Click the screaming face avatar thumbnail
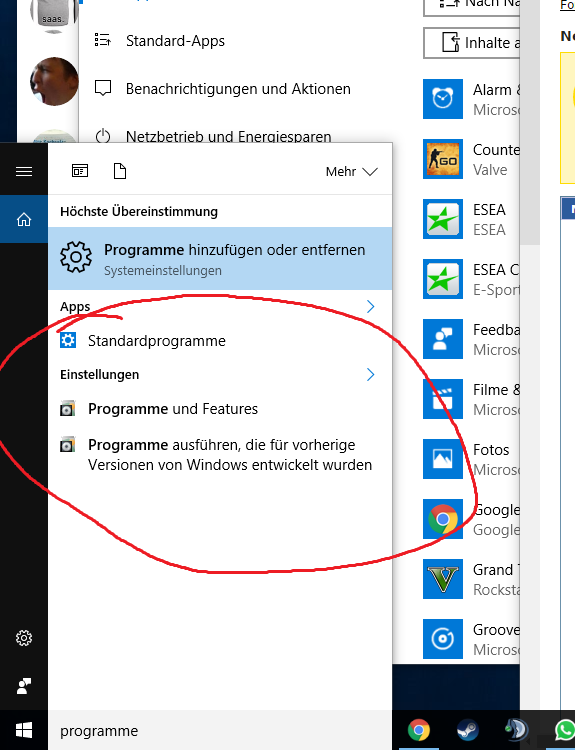This screenshot has height=750, width=575. click(54, 81)
